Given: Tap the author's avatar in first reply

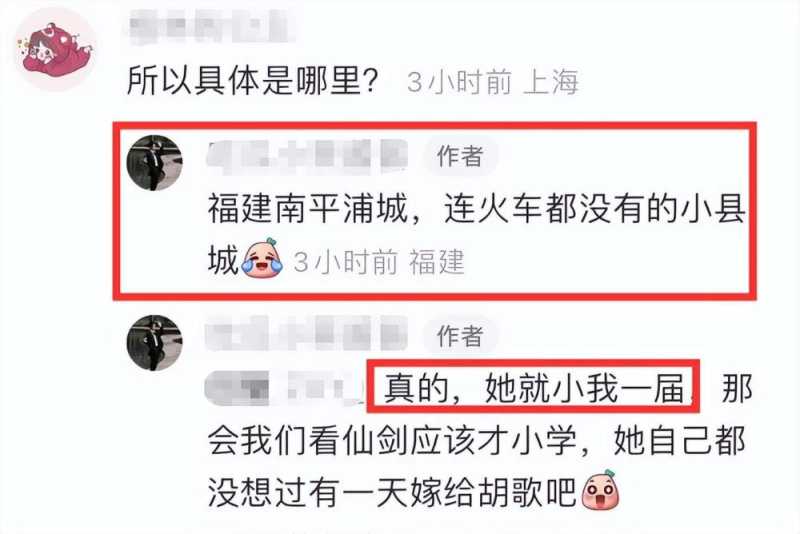Looking at the screenshot, I should click(x=155, y=163).
